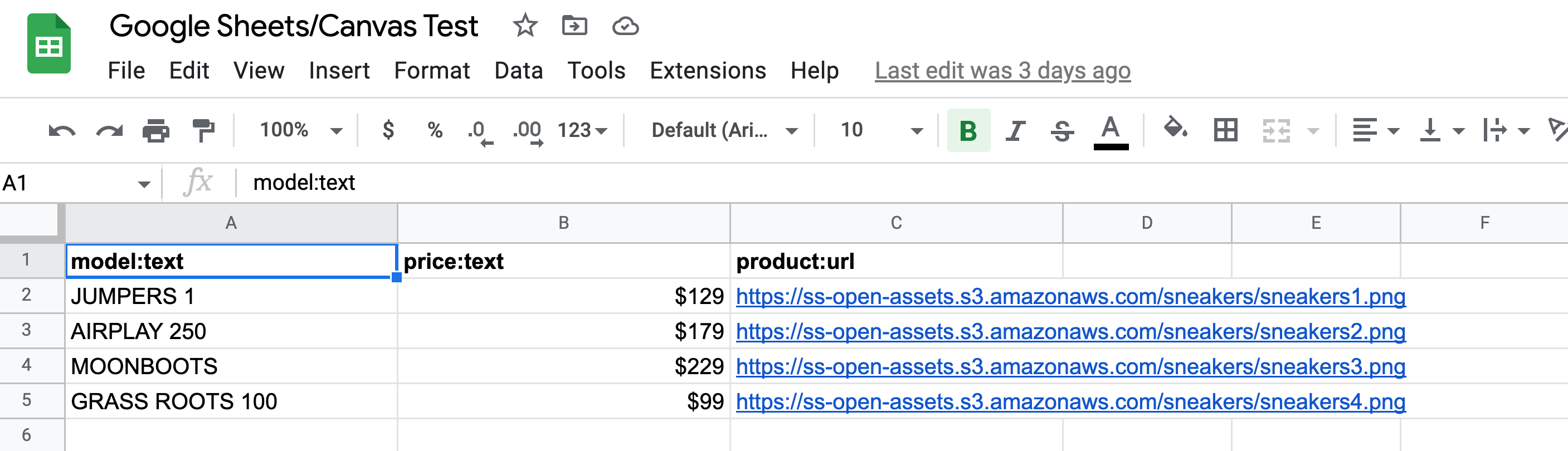This screenshot has height=451, width=1568.
Task: Open the Tools menu
Action: click(x=596, y=71)
